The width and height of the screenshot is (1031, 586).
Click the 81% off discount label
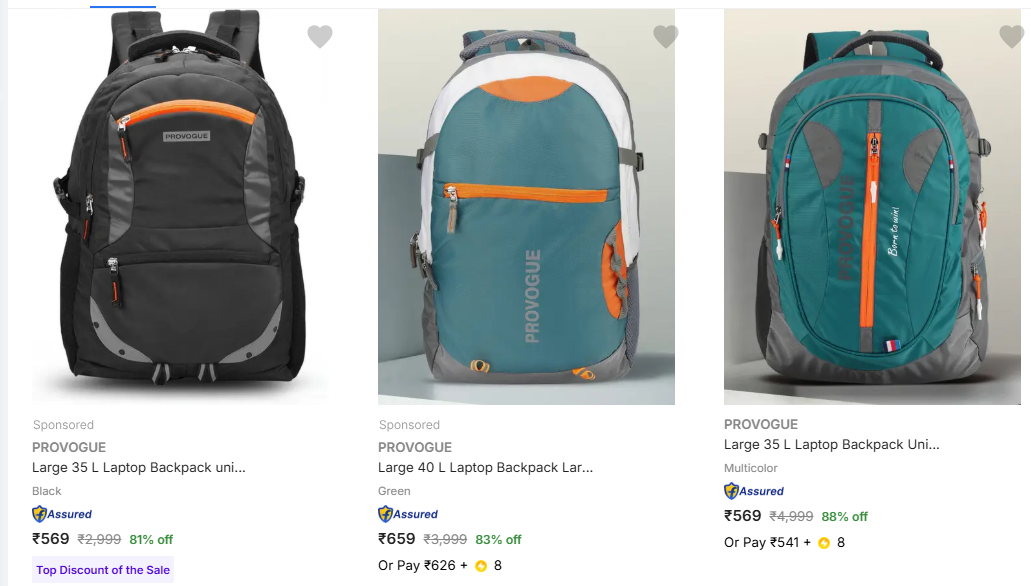151,540
